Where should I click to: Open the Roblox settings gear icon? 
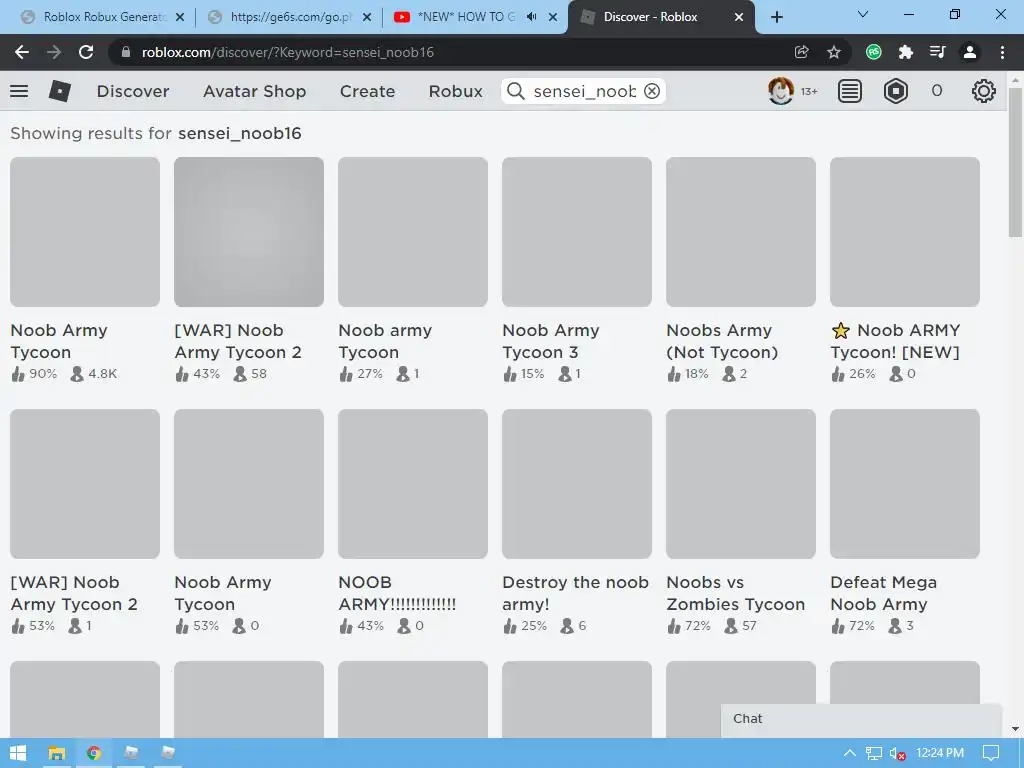pyautogui.click(x=984, y=91)
